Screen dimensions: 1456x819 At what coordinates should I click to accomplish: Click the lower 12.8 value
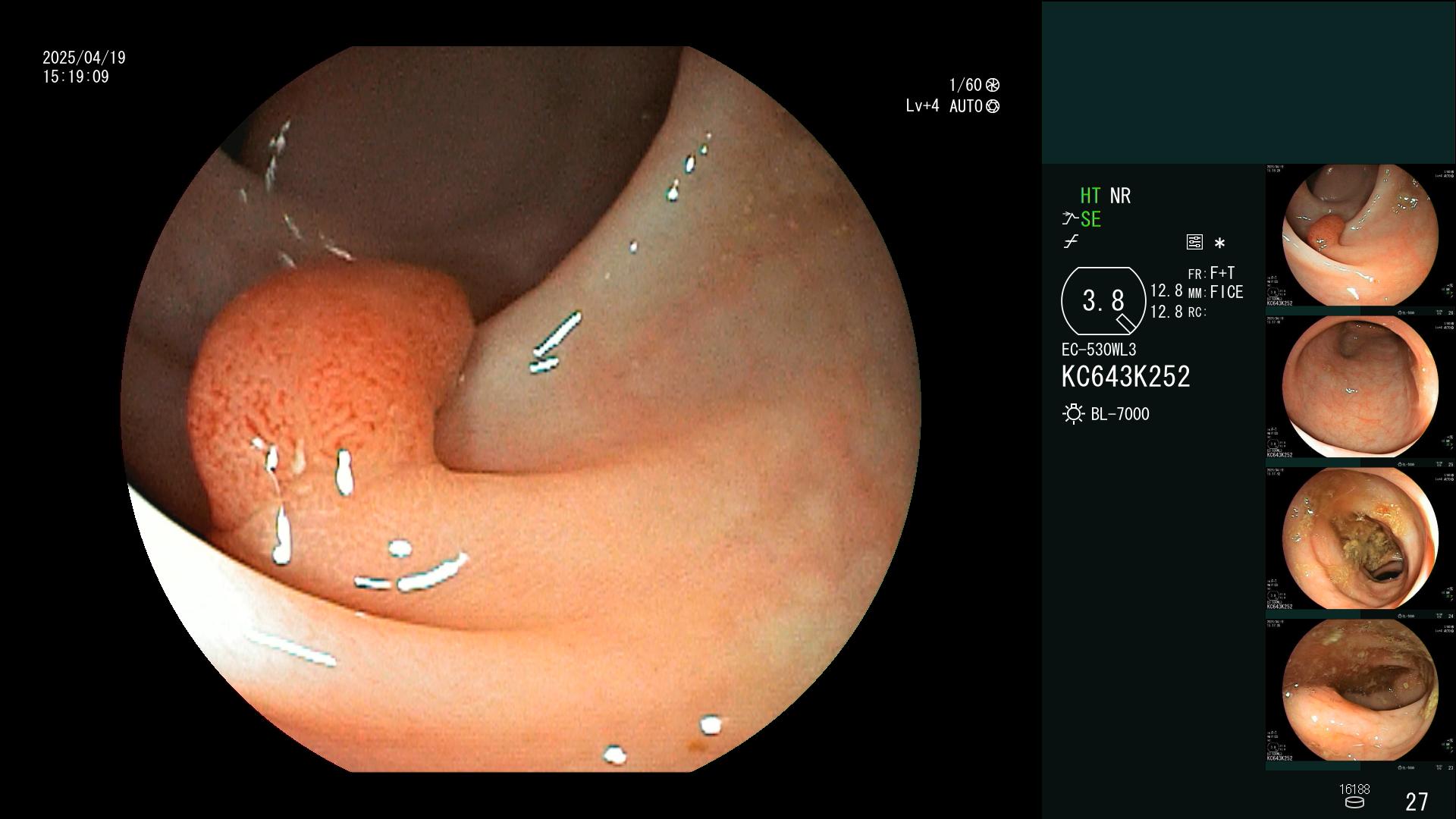(1166, 312)
